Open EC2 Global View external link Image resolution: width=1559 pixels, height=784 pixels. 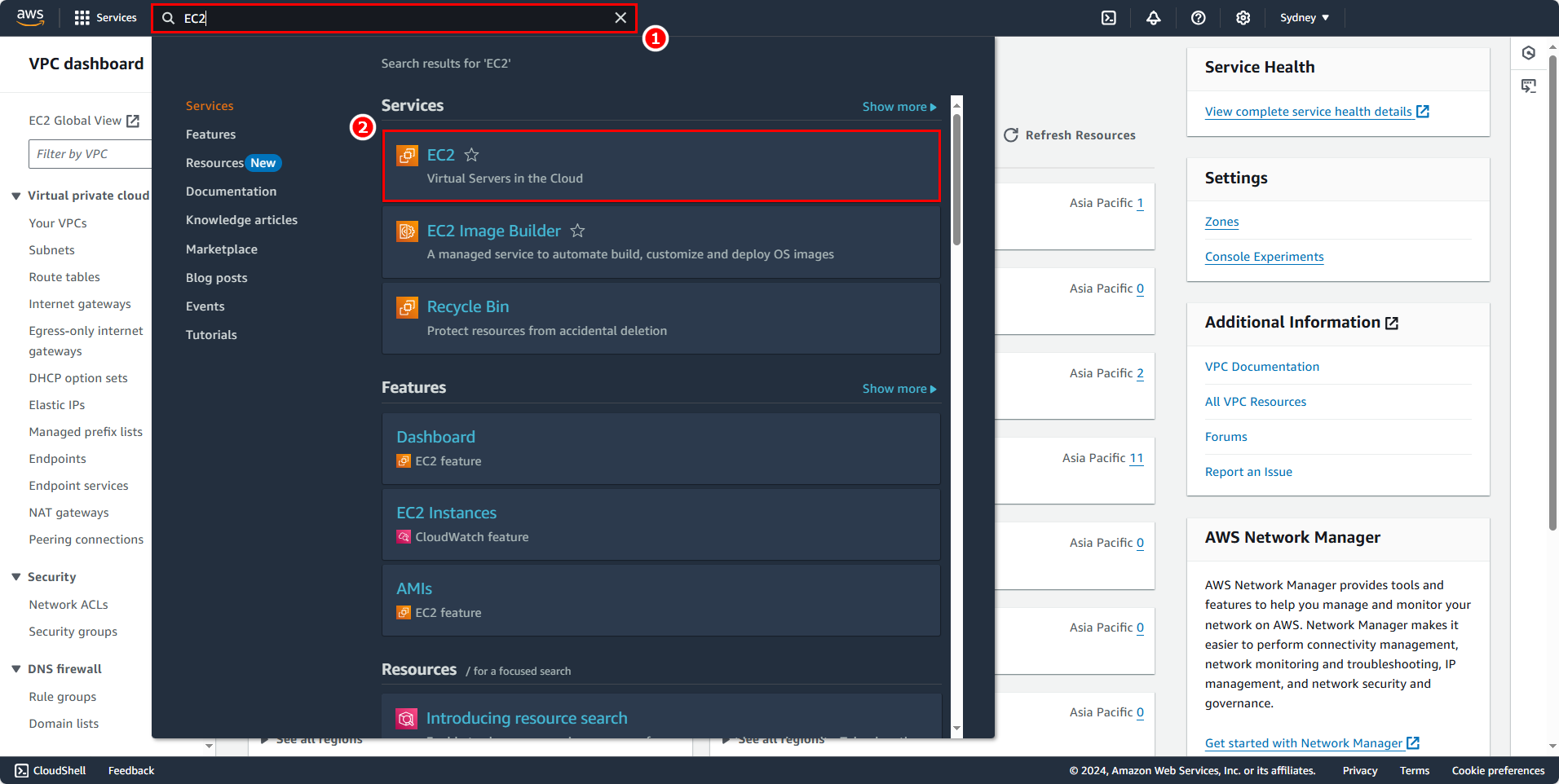pyautogui.click(x=84, y=121)
